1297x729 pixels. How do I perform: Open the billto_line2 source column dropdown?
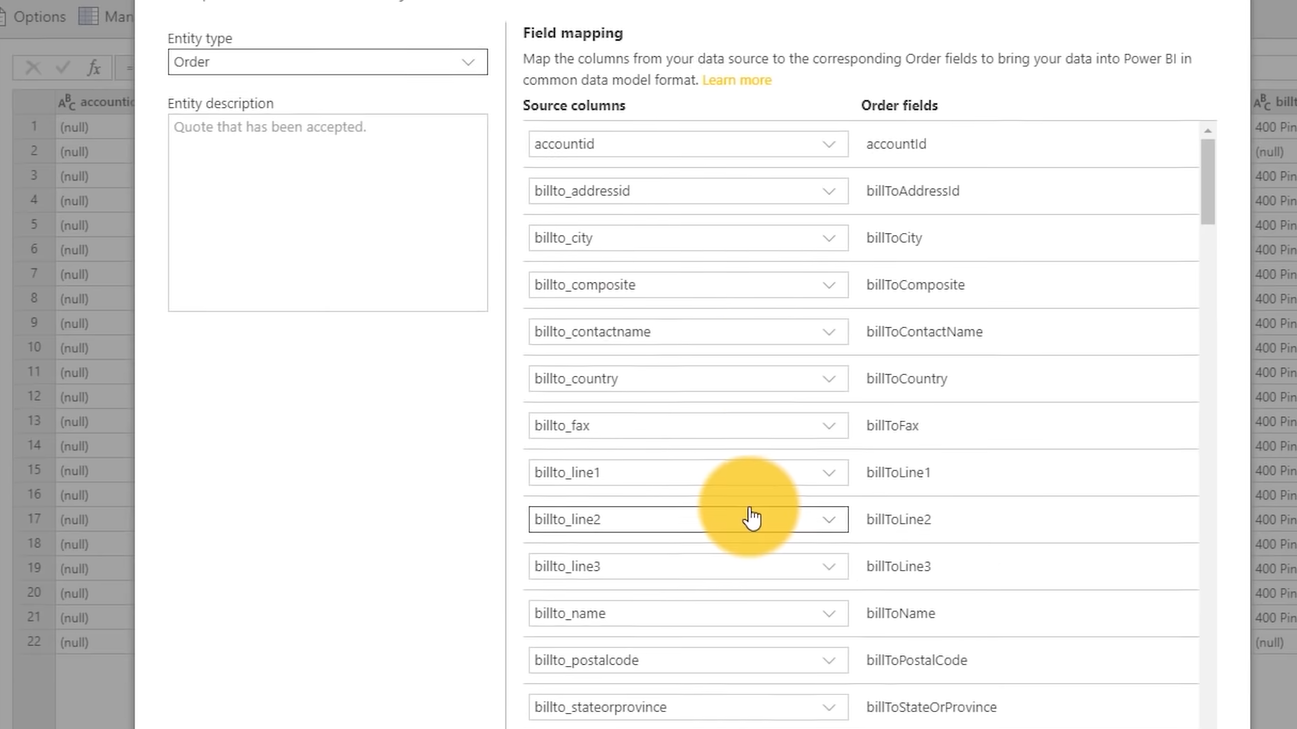click(688, 520)
